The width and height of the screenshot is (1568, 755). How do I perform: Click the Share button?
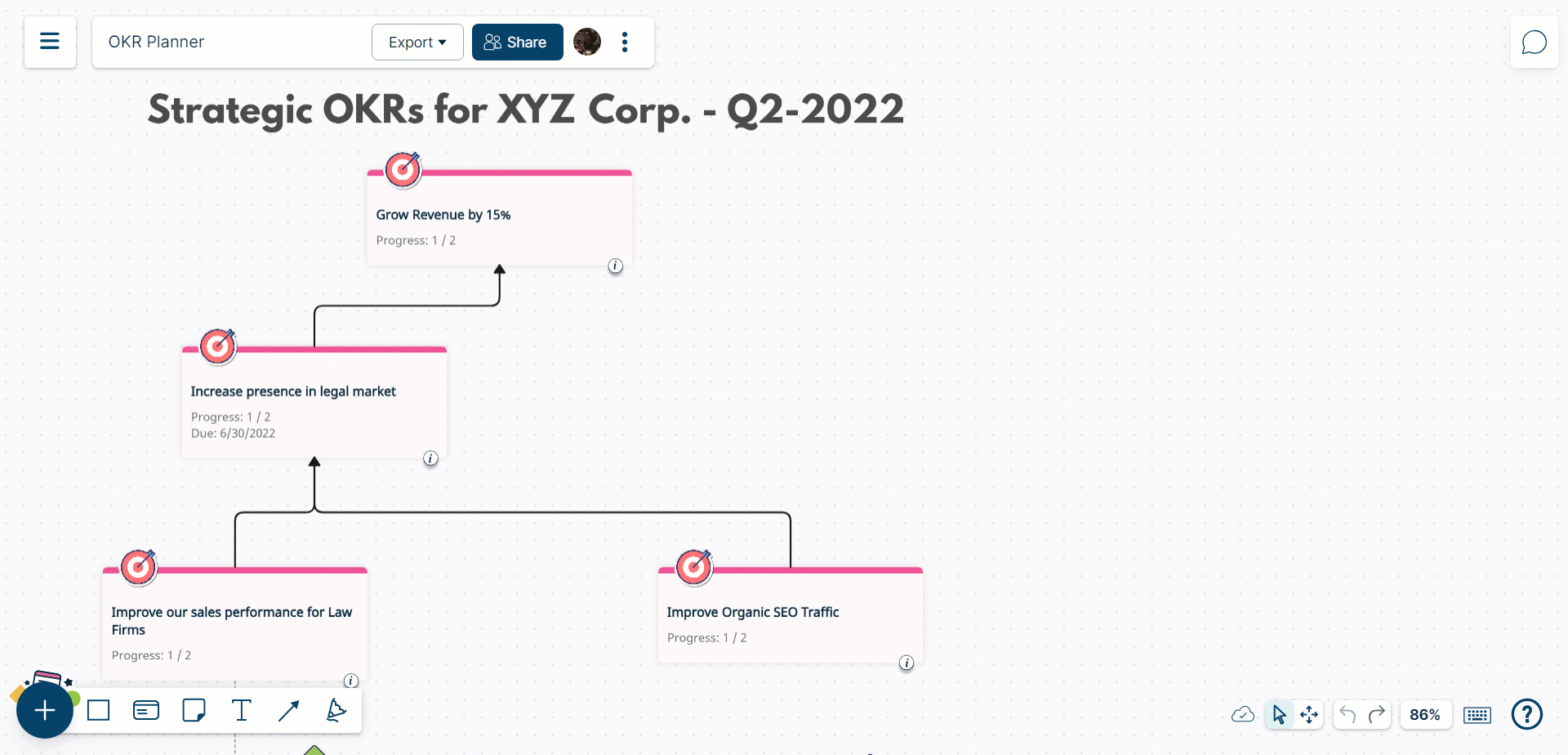(x=517, y=42)
